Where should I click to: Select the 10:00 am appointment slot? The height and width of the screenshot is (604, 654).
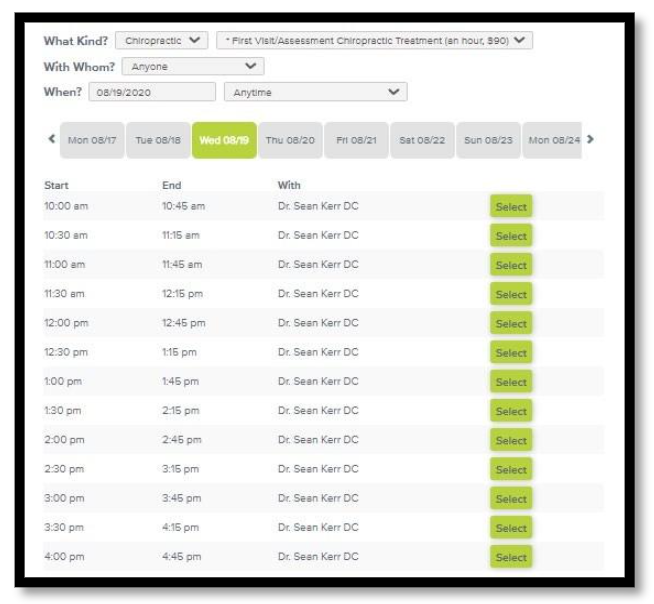pos(510,207)
